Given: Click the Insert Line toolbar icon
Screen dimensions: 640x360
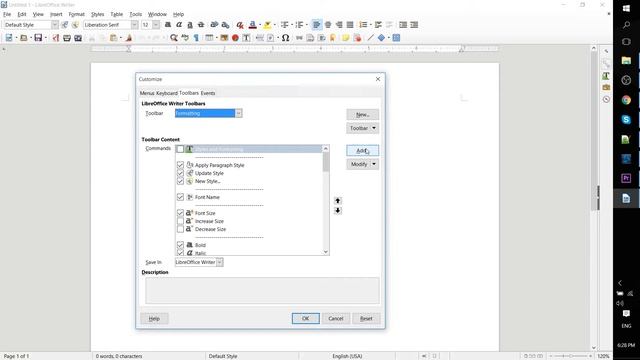Looking at the screenshot, I should point(370,38).
